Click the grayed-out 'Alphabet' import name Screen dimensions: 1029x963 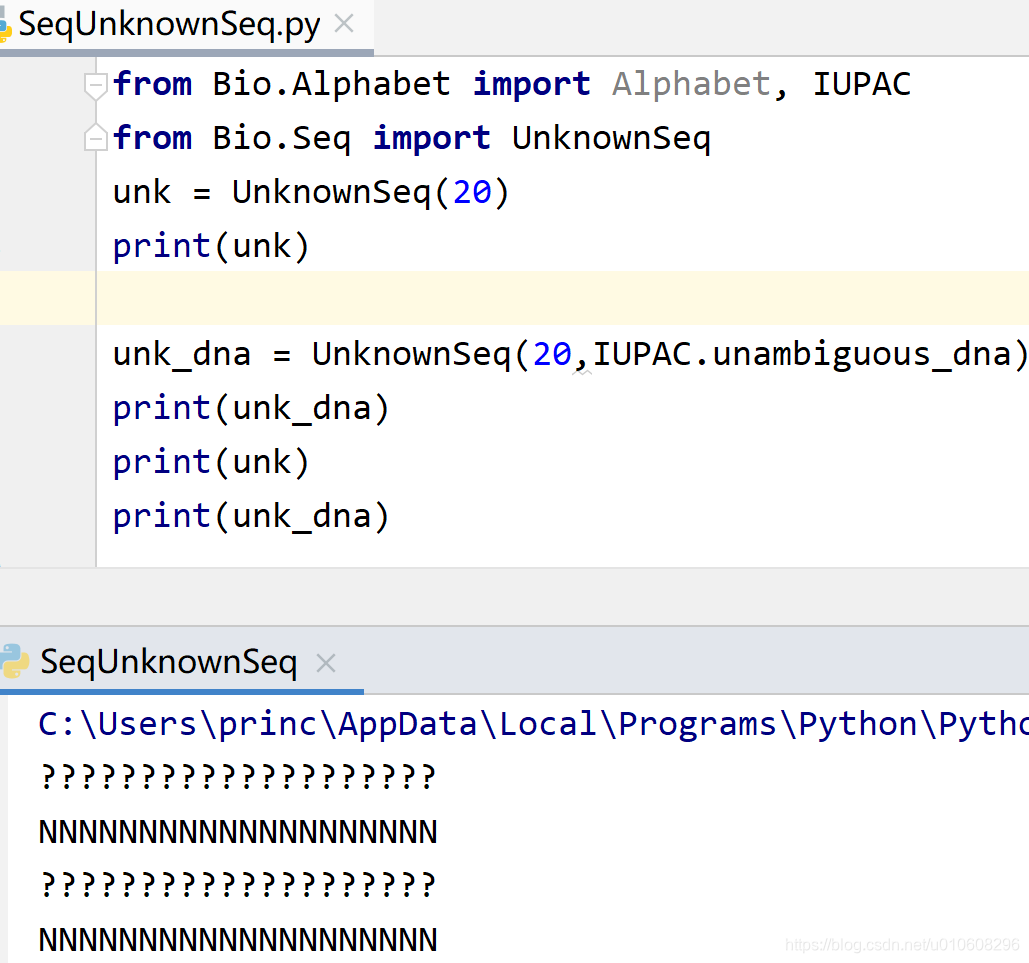click(691, 84)
